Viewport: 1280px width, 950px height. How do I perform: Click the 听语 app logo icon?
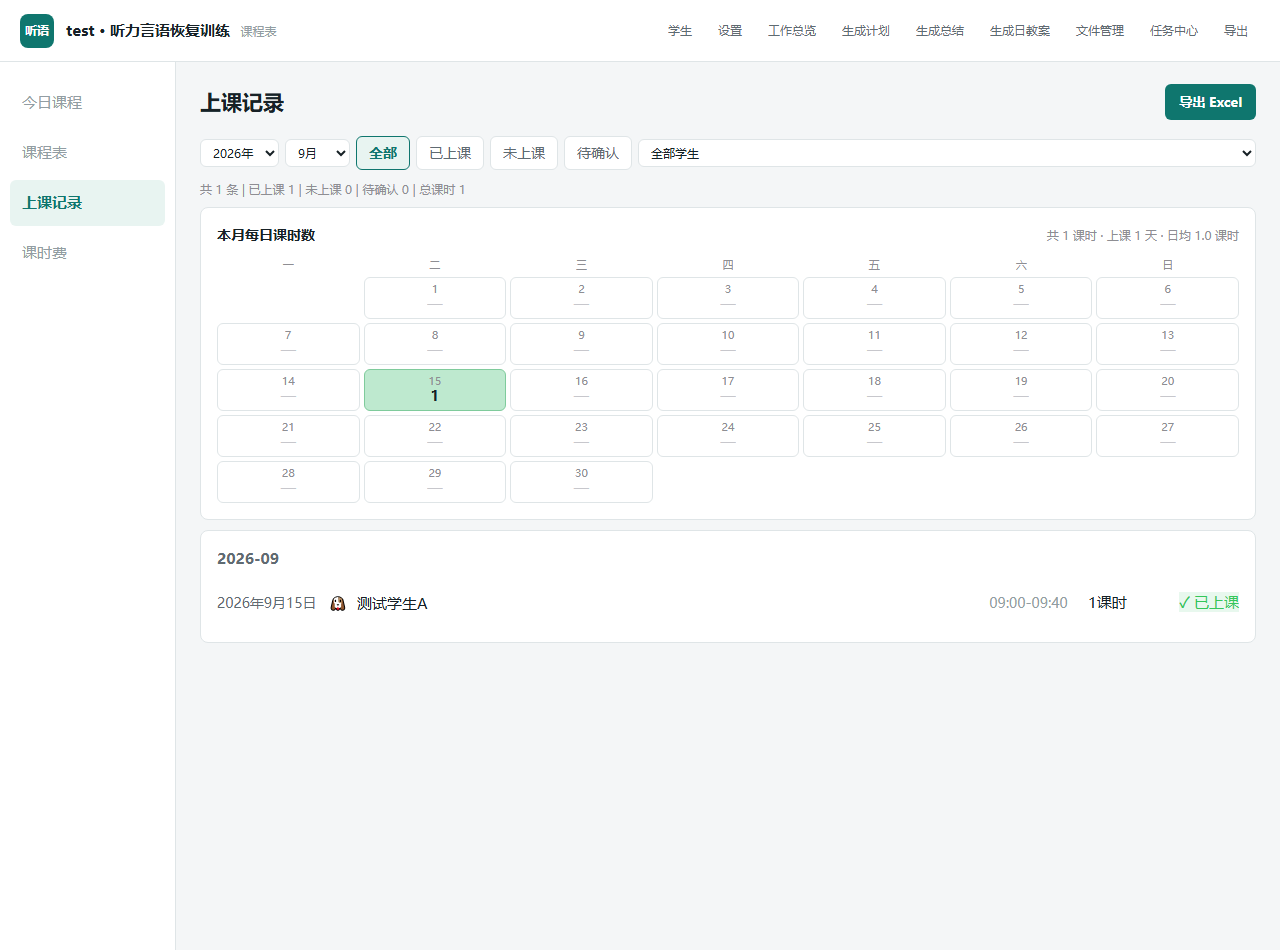pos(37,31)
